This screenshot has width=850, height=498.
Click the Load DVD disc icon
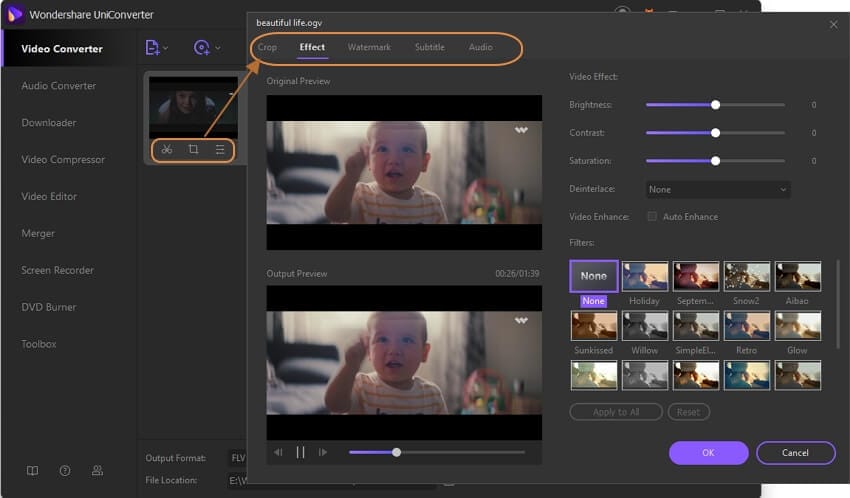pyautogui.click(x=202, y=48)
